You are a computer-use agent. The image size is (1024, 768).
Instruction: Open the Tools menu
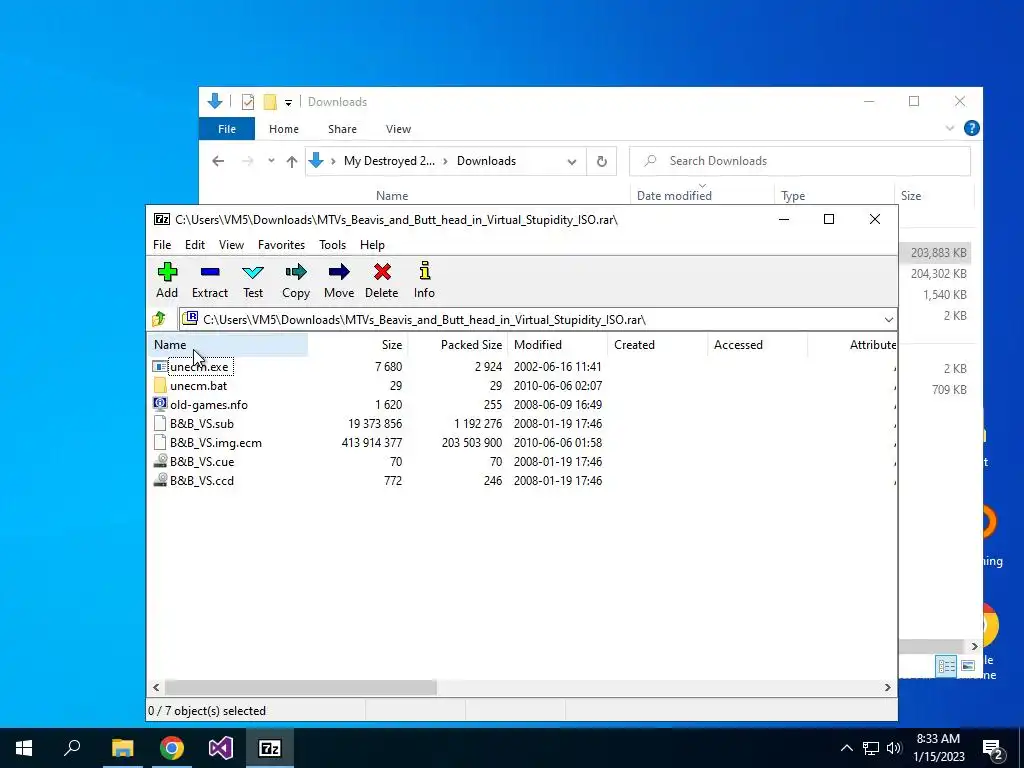point(332,245)
